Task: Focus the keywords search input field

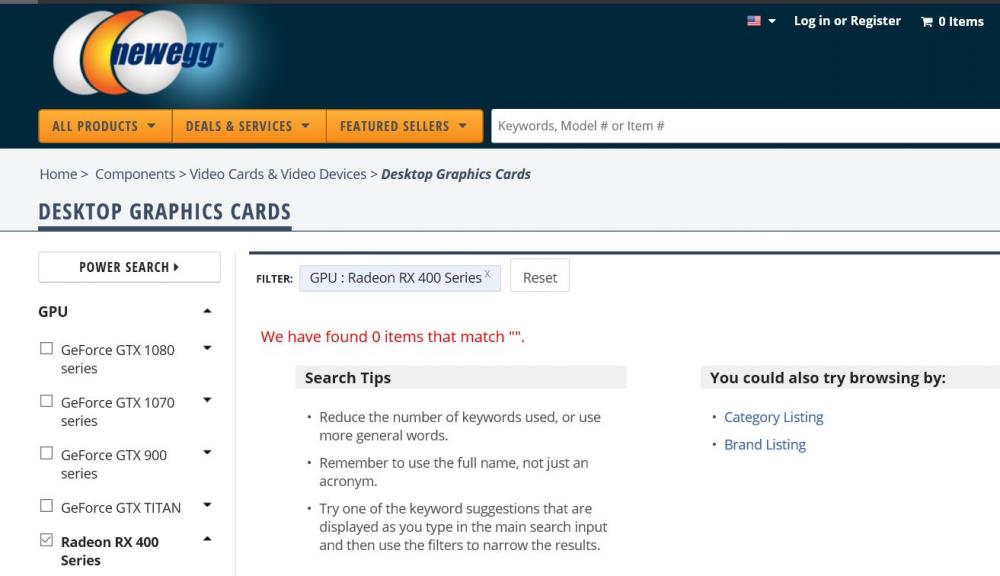Action: (740, 126)
